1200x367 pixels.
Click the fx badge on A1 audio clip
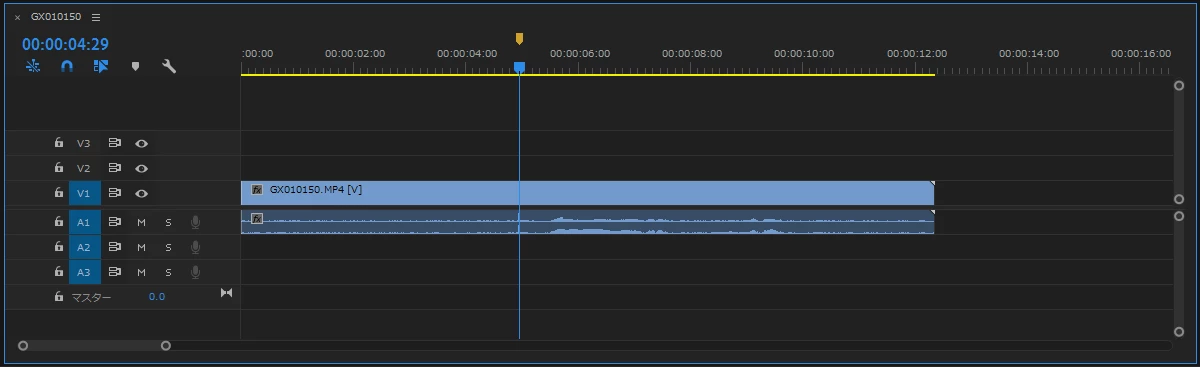[257, 218]
